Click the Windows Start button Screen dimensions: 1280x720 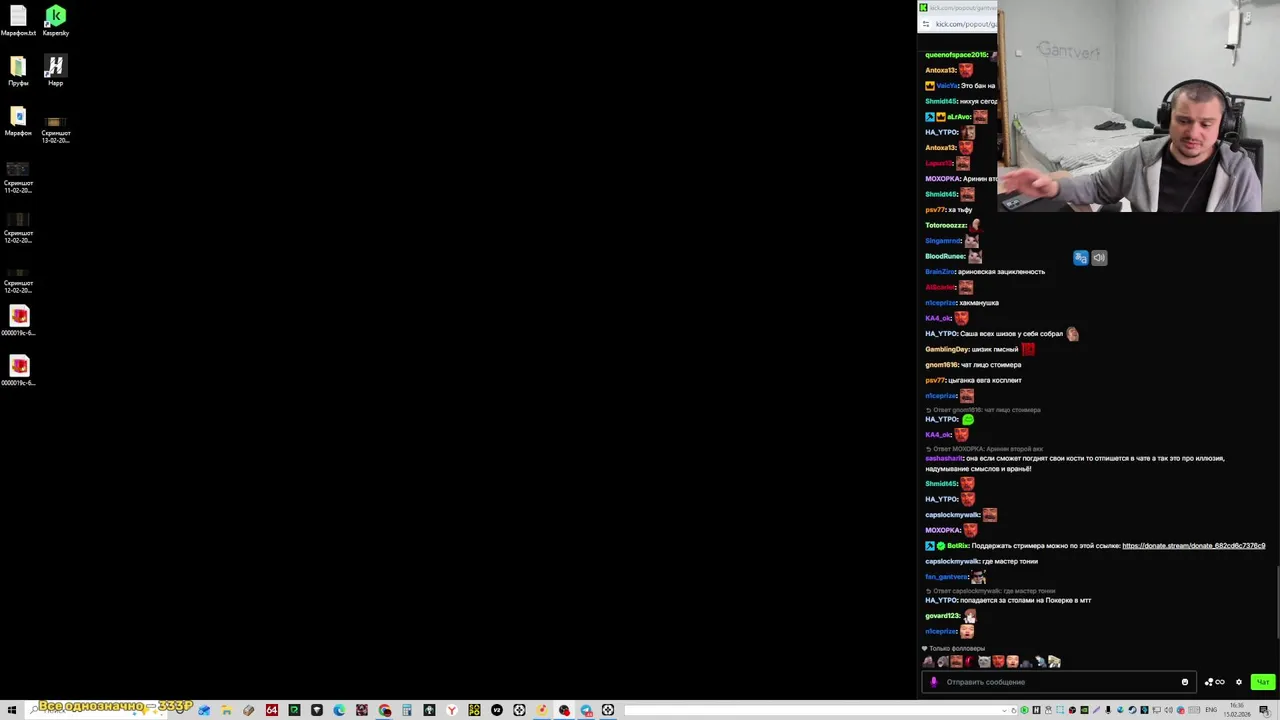12,710
